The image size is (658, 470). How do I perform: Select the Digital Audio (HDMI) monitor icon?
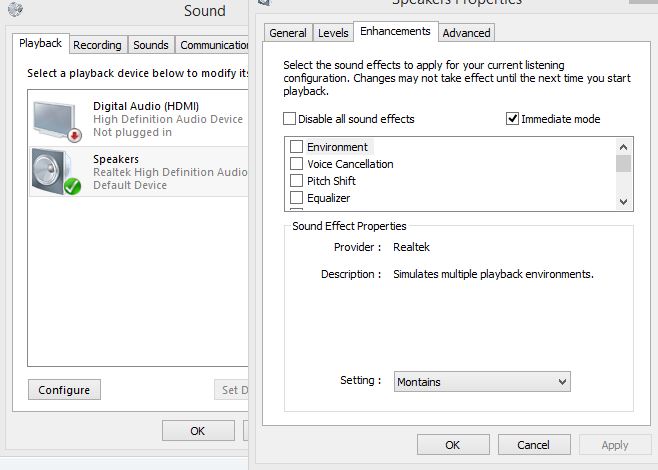coord(57,121)
